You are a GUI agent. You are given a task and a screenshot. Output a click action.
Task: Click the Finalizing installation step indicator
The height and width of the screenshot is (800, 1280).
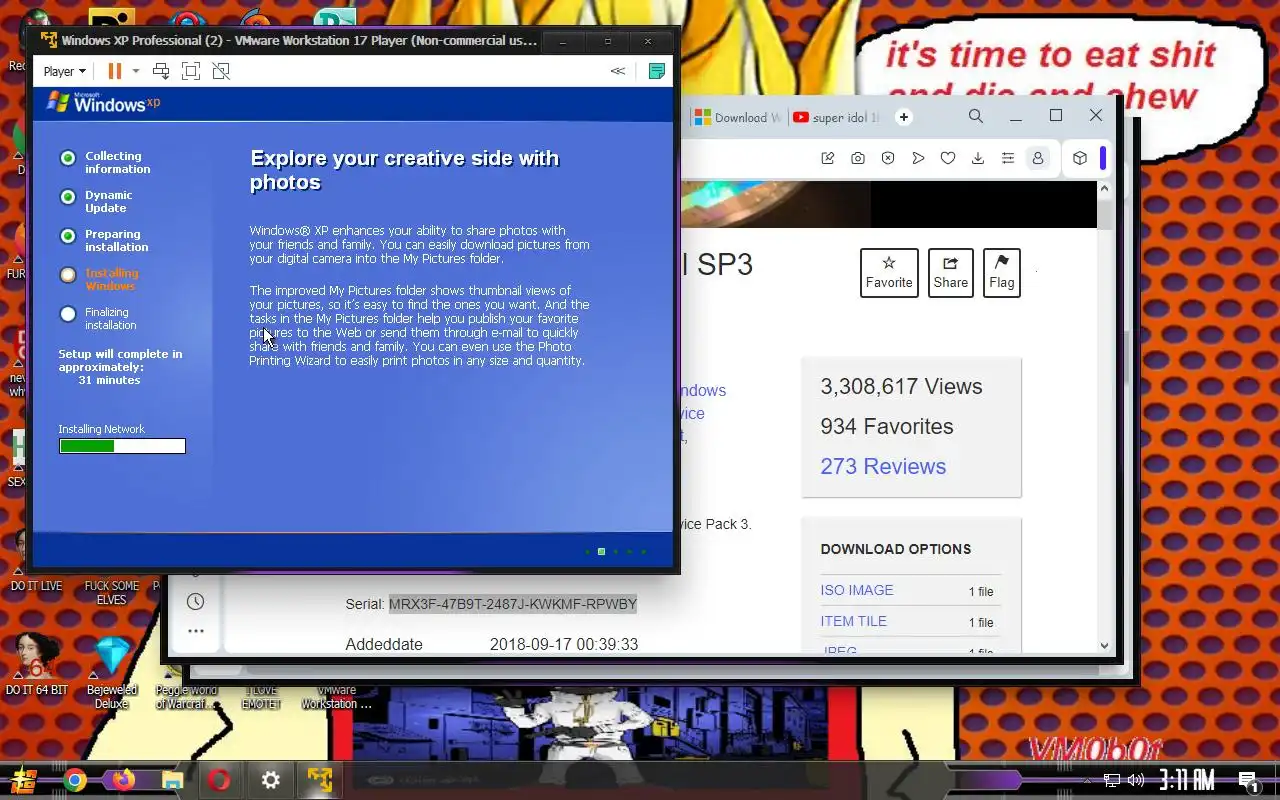68,314
